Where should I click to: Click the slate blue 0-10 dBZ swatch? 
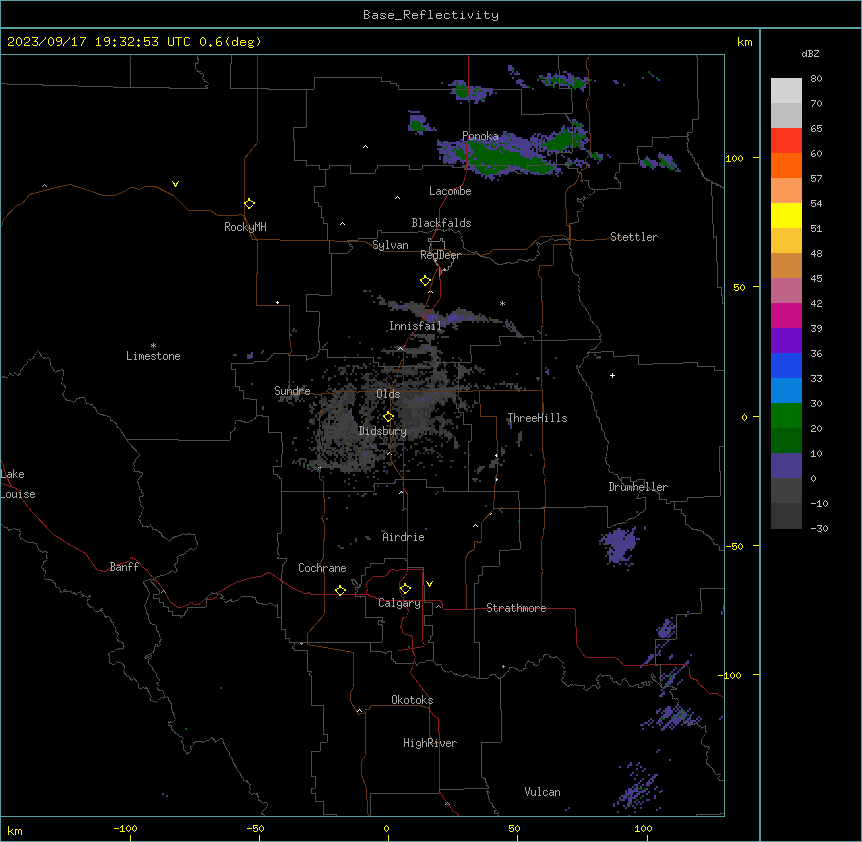pos(786,466)
